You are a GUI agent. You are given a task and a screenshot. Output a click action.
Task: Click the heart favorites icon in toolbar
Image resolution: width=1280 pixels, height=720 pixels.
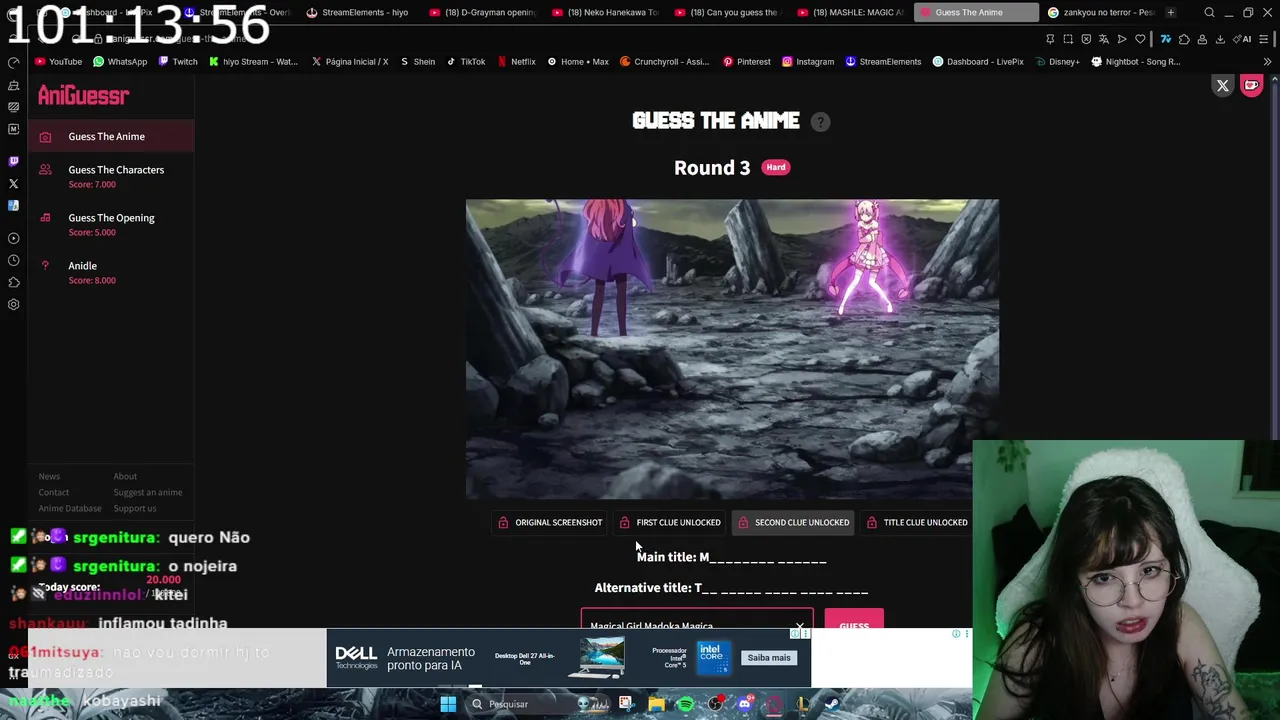tap(1140, 39)
